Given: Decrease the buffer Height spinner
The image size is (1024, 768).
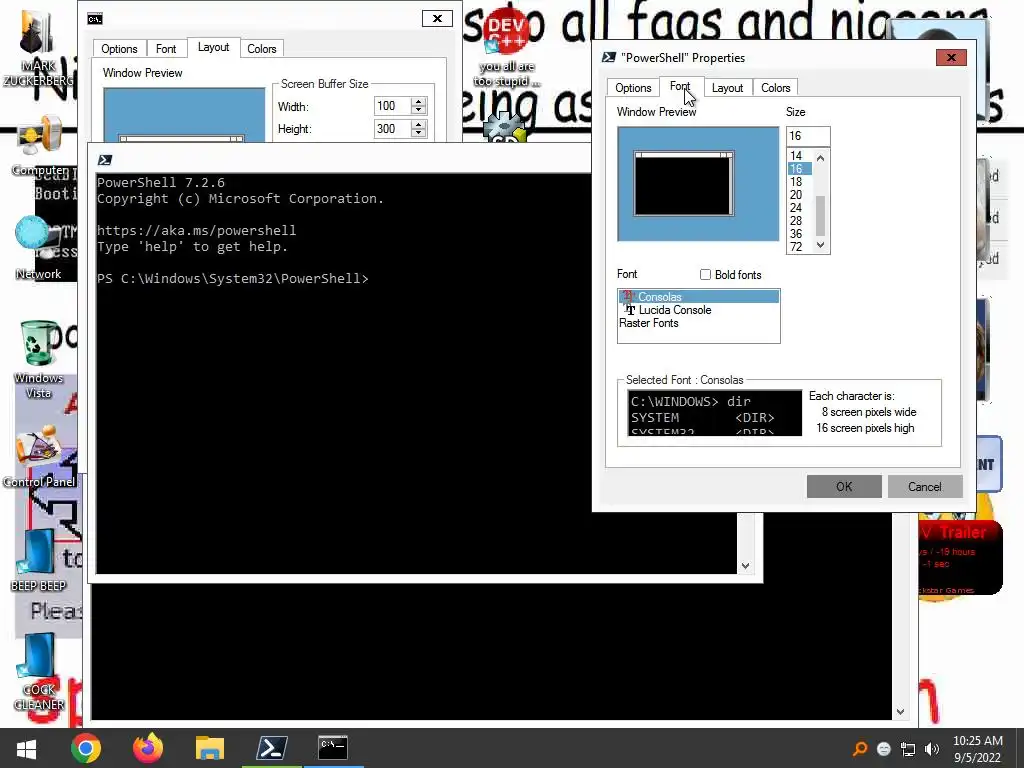Looking at the screenshot, I should tap(419, 133).
